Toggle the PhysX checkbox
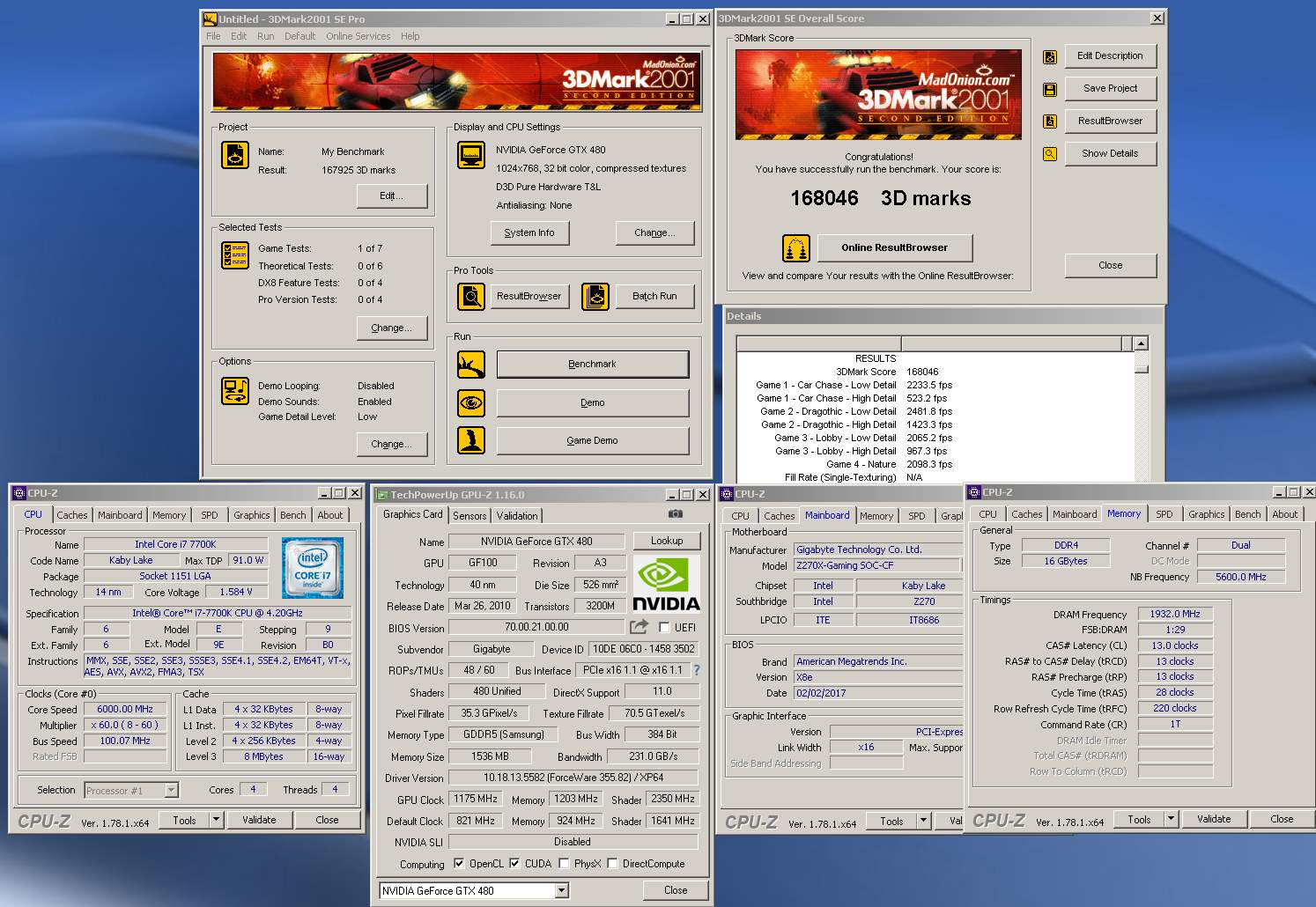 564,863
